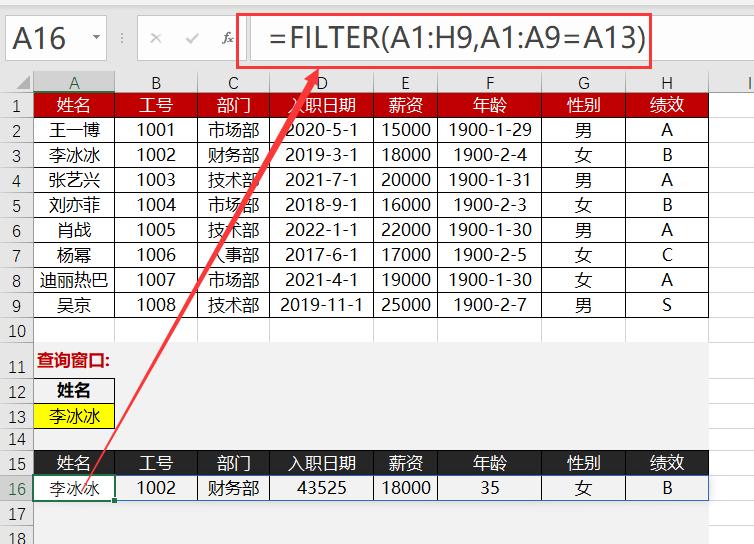Click result cell 35 in row 16

click(x=490, y=488)
